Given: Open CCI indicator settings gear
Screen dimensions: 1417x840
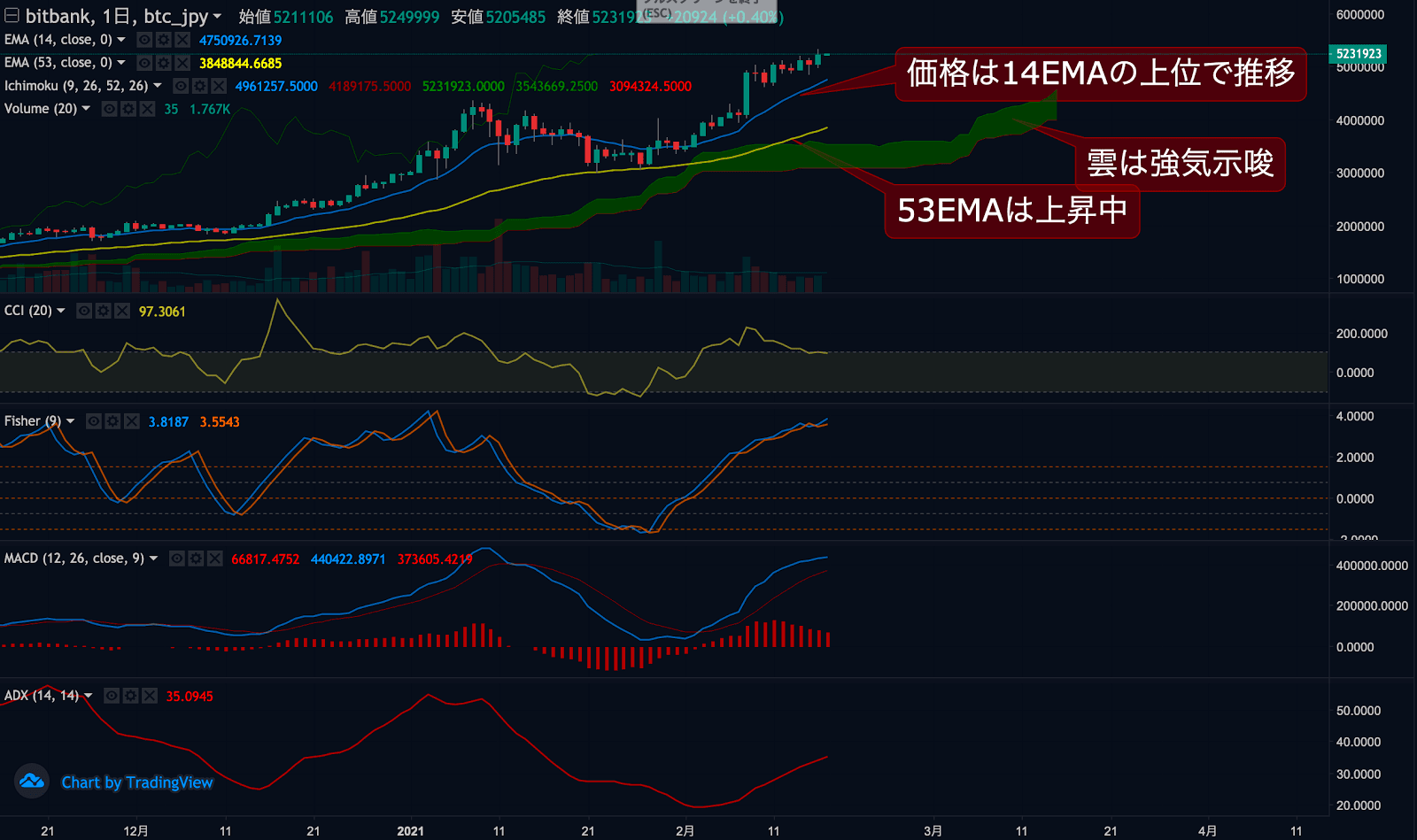Looking at the screenshot, I should pyautogui.click(x=103, y=311).
